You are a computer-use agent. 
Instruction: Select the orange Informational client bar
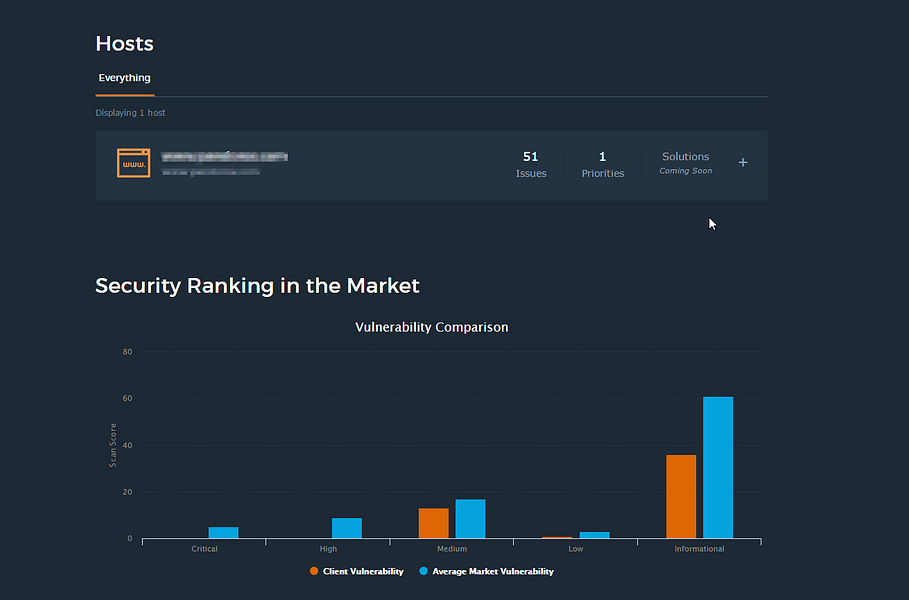(681, 497)
